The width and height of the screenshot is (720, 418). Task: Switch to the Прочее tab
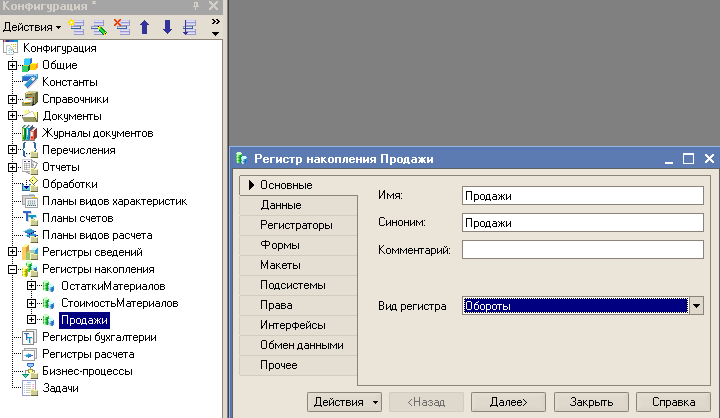(298, 365)
